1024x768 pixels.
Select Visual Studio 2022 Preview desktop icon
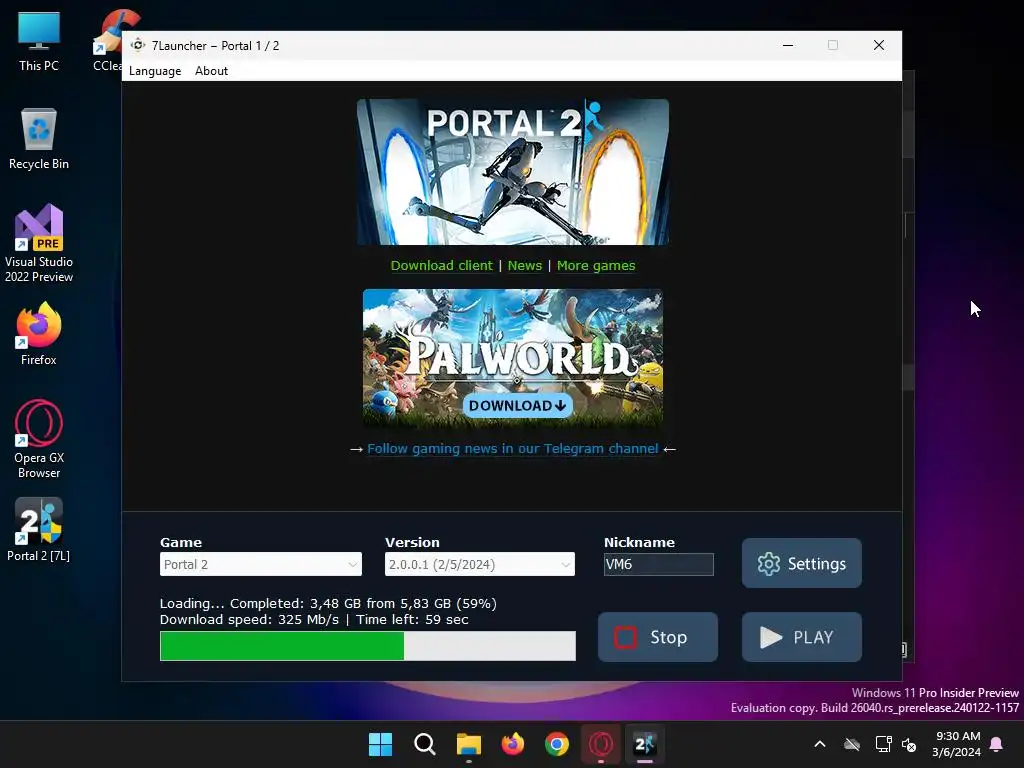[39, 244]
